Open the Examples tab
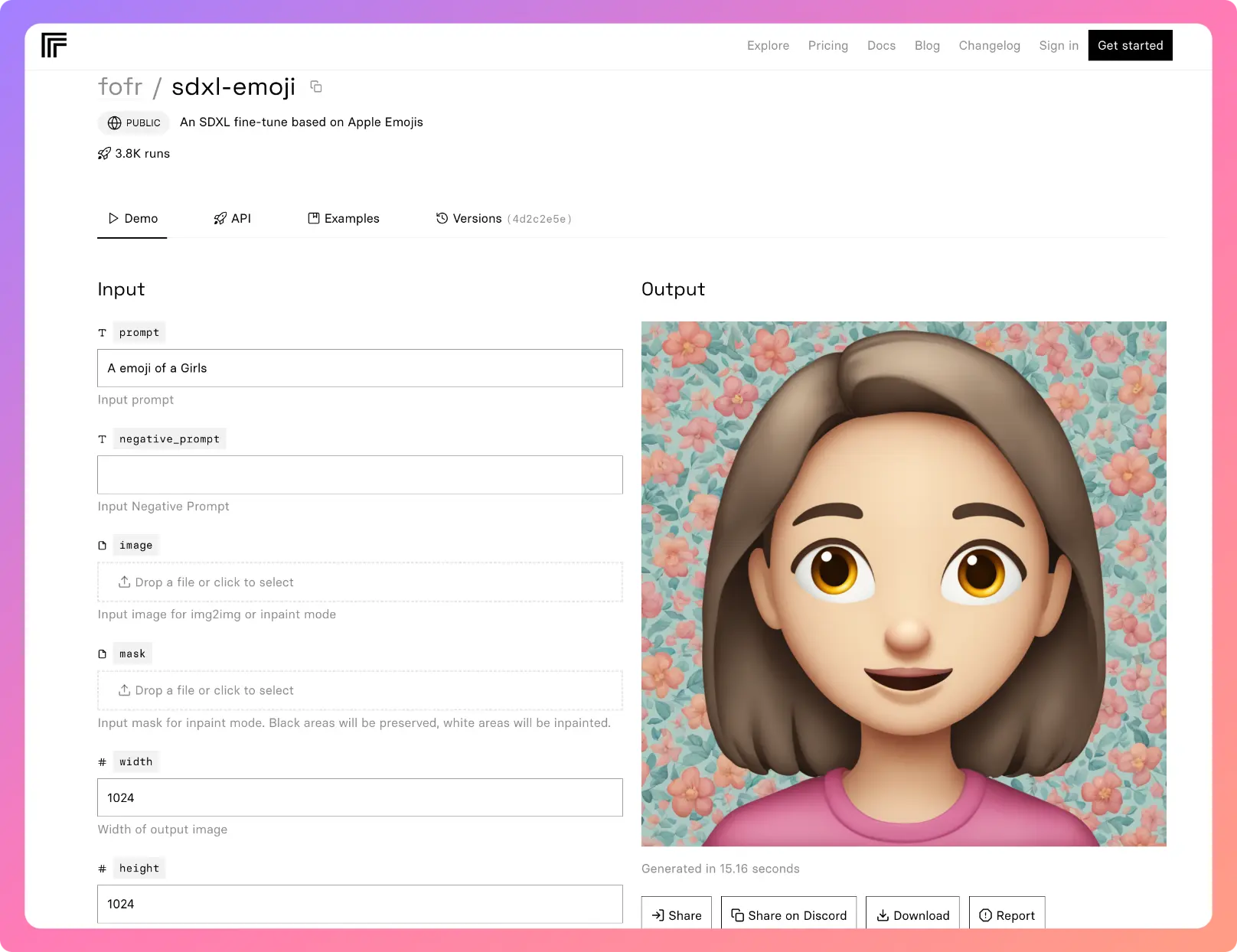1237x952 pixels. [343, 219]
